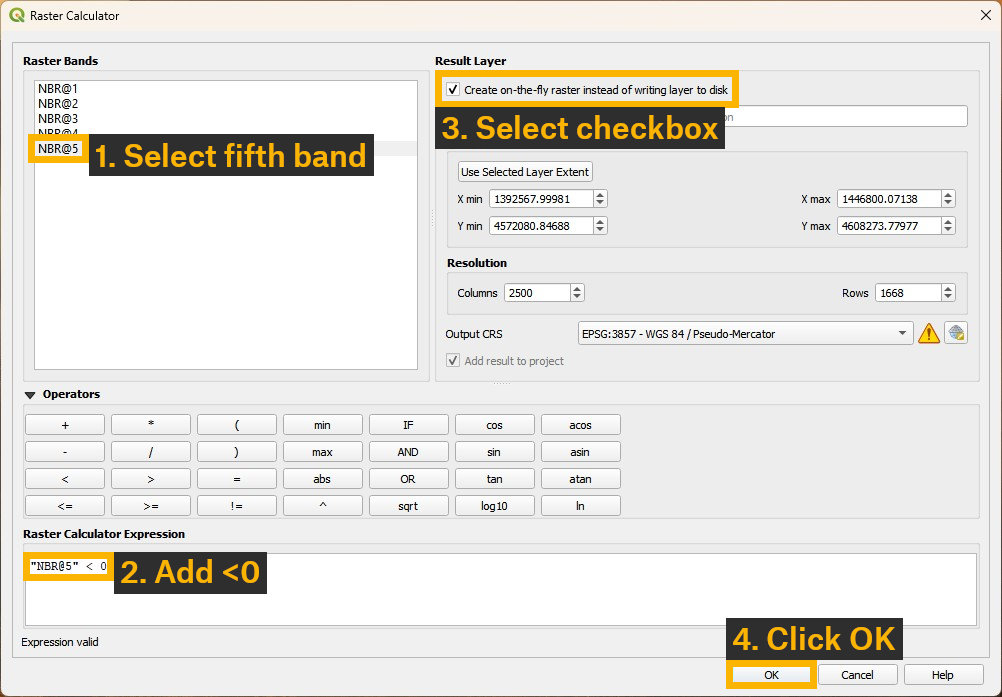Click the Columns value field
1002x697 pixels.
[x=537, y=293]
